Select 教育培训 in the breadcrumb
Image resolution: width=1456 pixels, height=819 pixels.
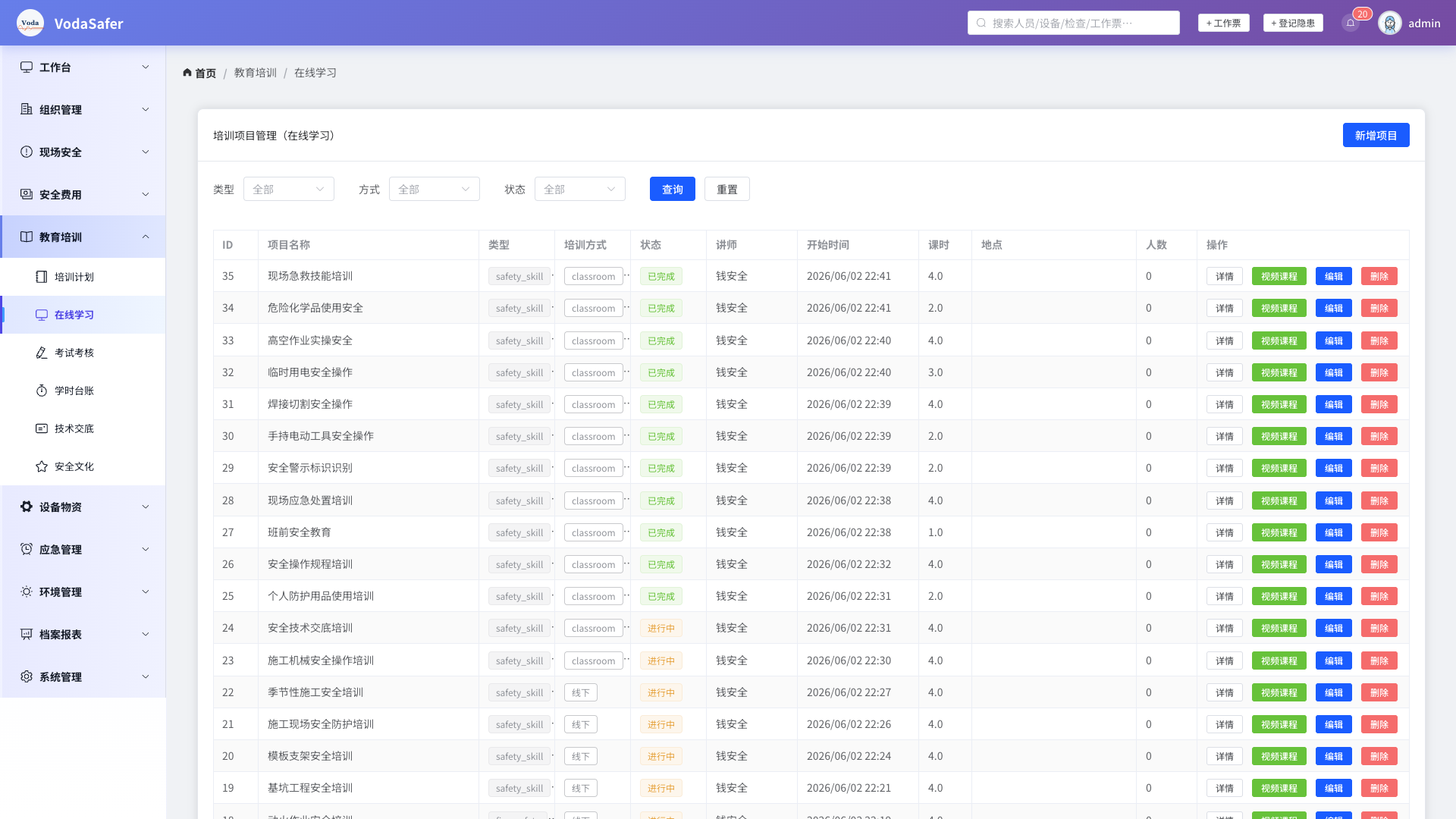pyautogui.click(x=256, y=73)
